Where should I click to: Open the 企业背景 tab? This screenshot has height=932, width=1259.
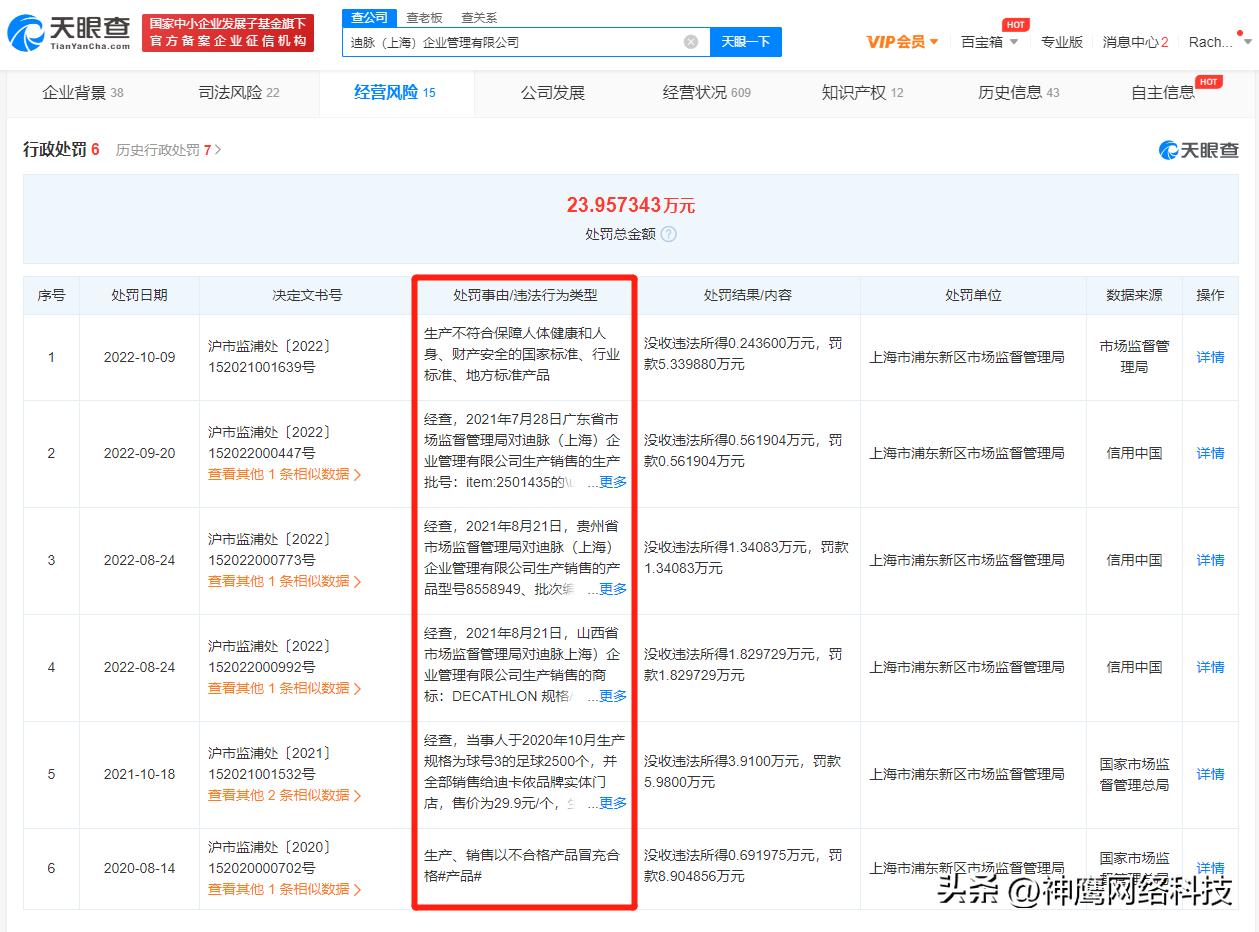coord(76,91)
